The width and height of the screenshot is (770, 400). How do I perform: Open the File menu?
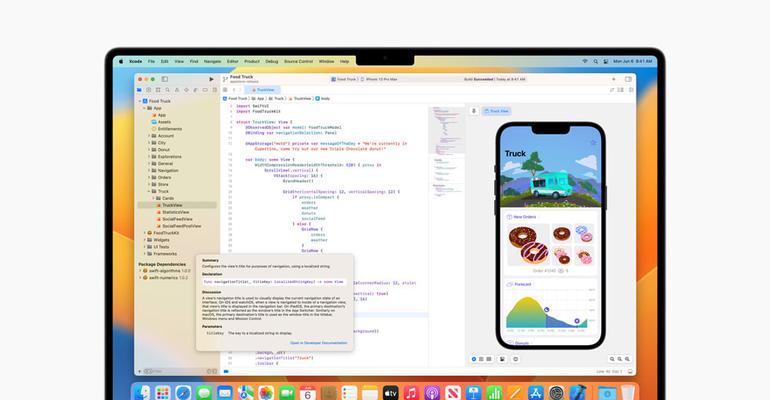click(x=151, y=61)
